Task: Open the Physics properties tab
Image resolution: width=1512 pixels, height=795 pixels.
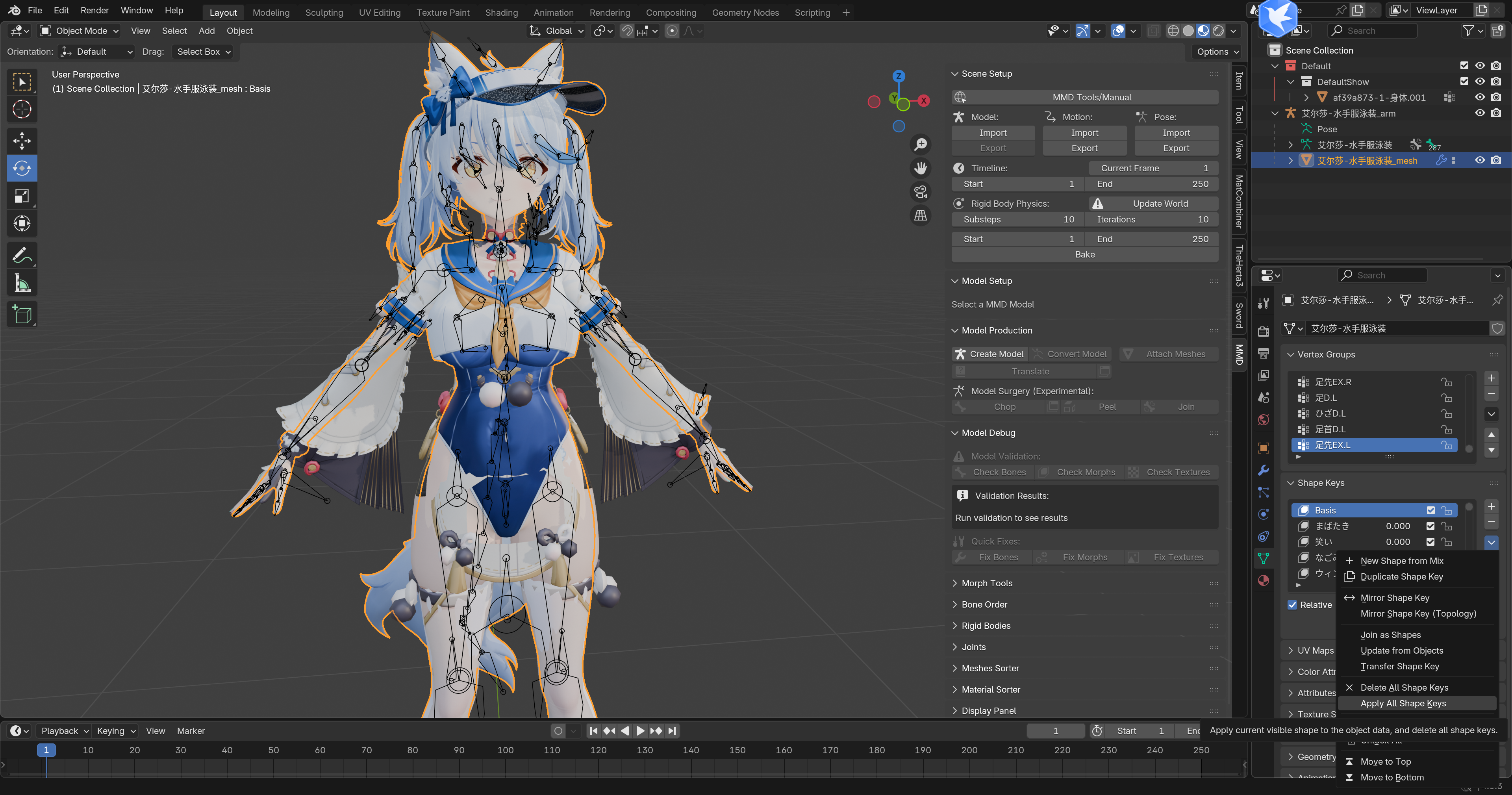Action: coord(1264,514)
